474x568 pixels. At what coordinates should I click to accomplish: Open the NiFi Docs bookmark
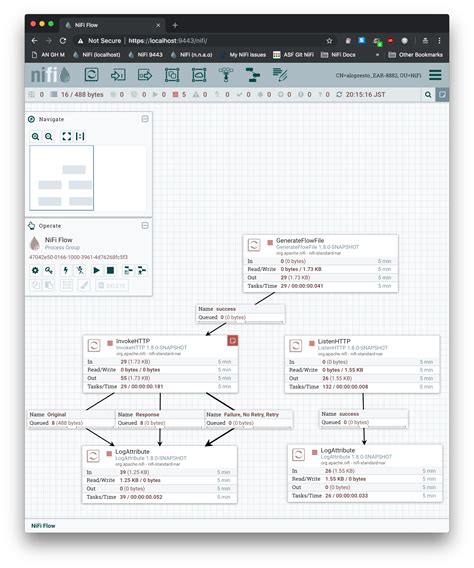click(x=338, y=55)
